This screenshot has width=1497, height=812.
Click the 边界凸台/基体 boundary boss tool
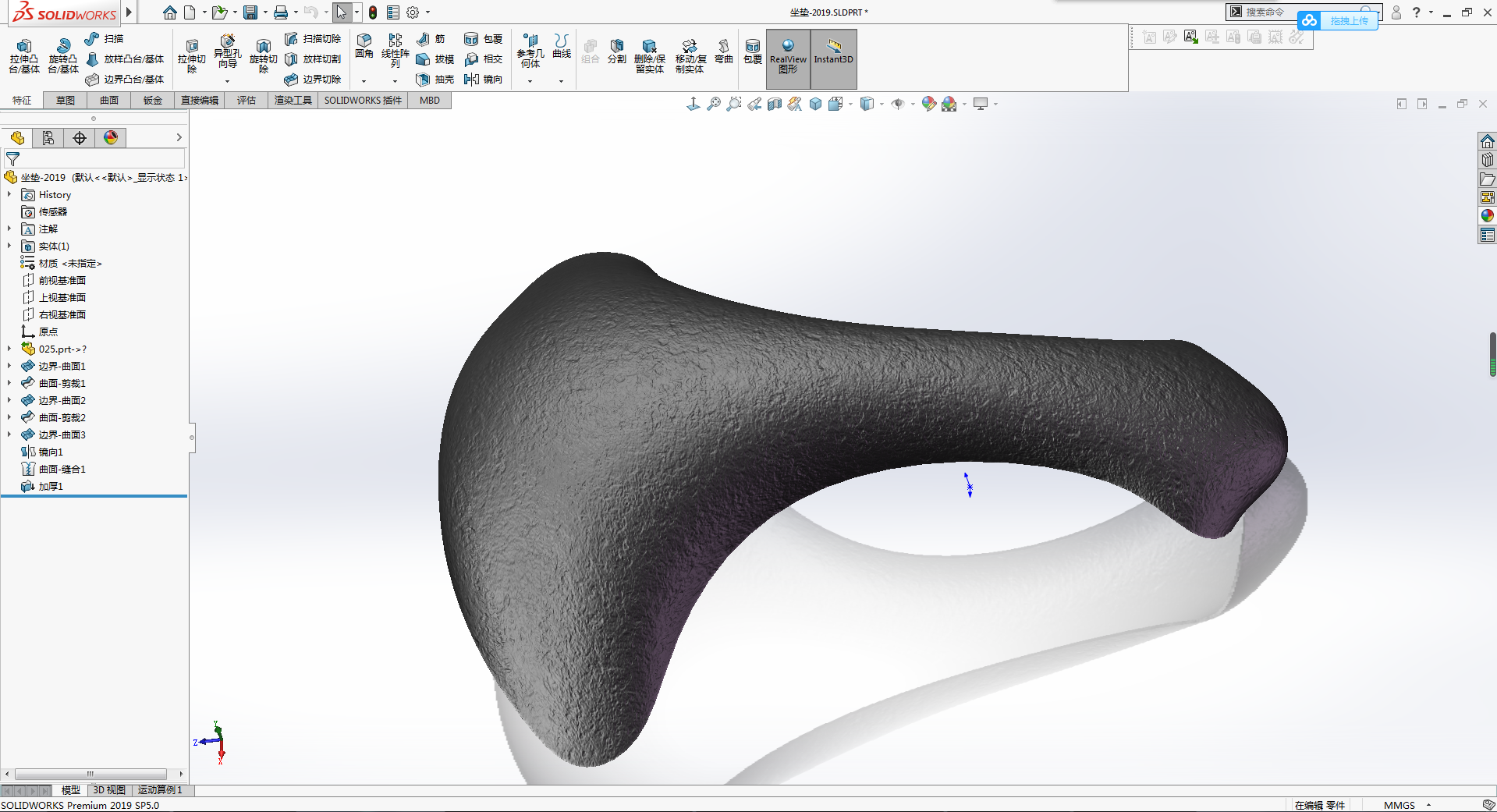click(125, 80)
